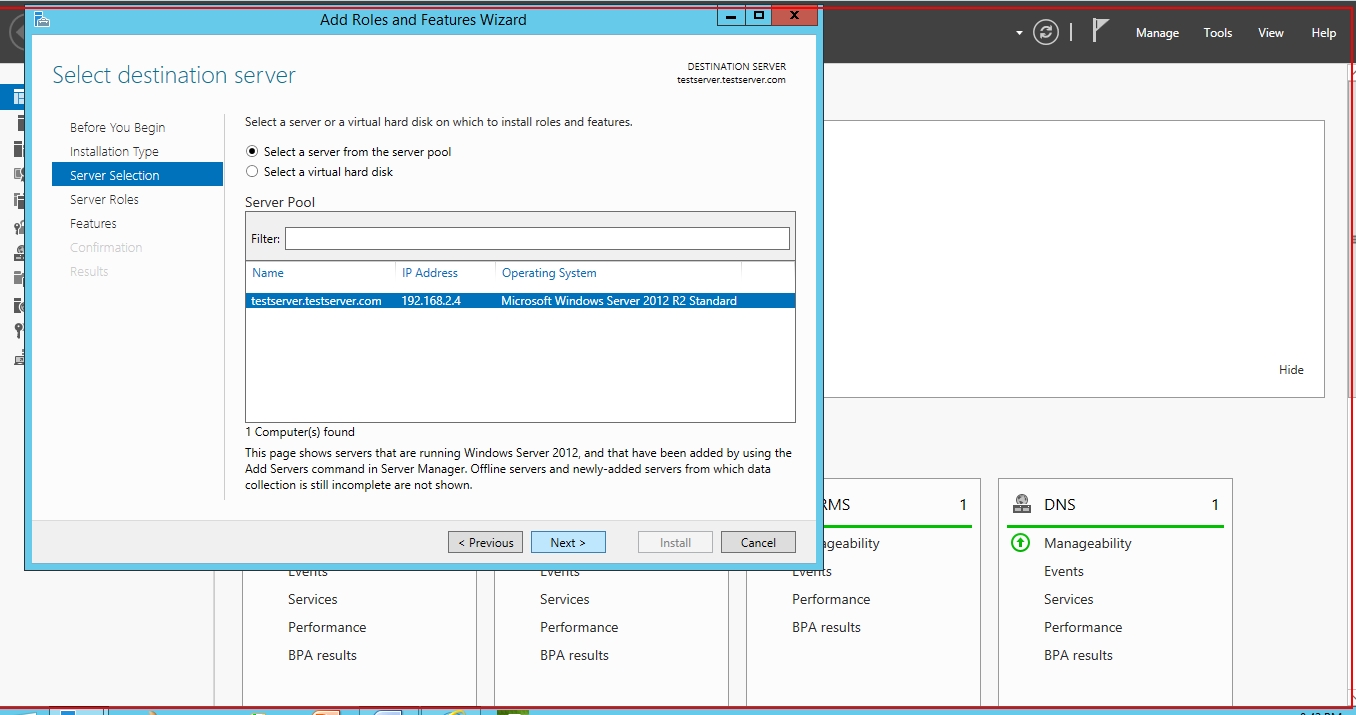
Task: Sort the server pool by the IP Address column
Action: click(430, 273)
